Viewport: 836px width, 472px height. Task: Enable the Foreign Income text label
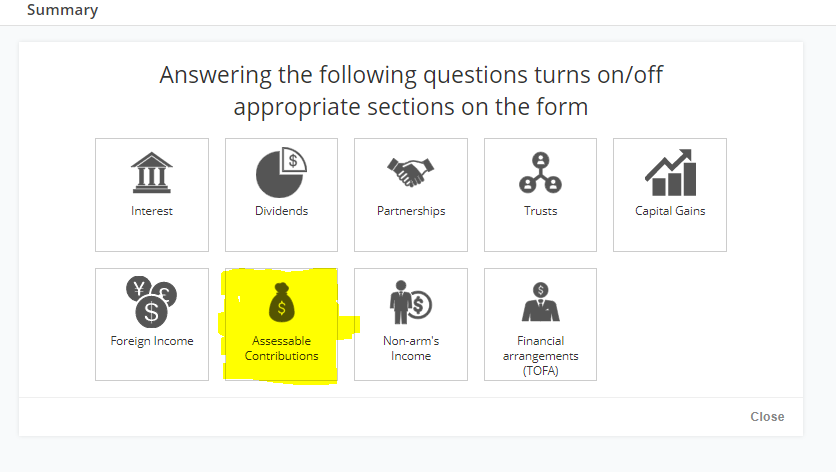[x=152, y=341]
